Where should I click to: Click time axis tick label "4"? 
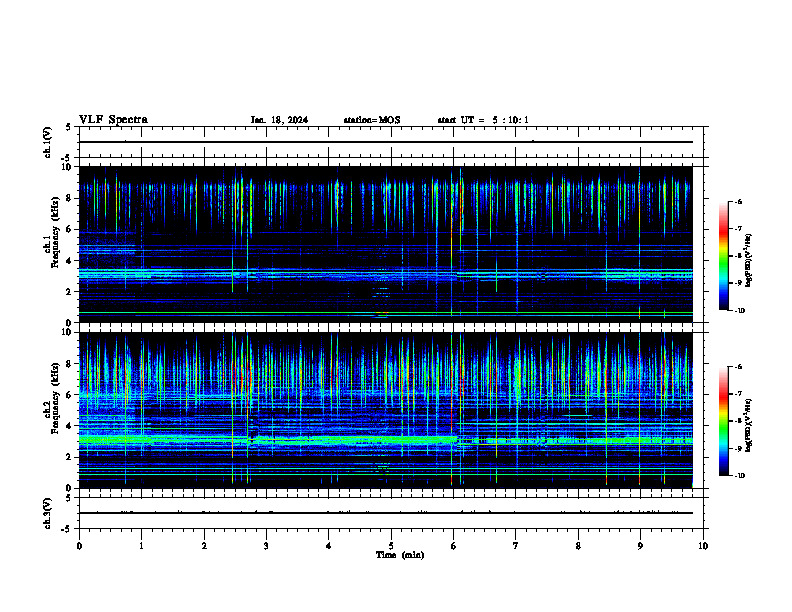point(329,546)
